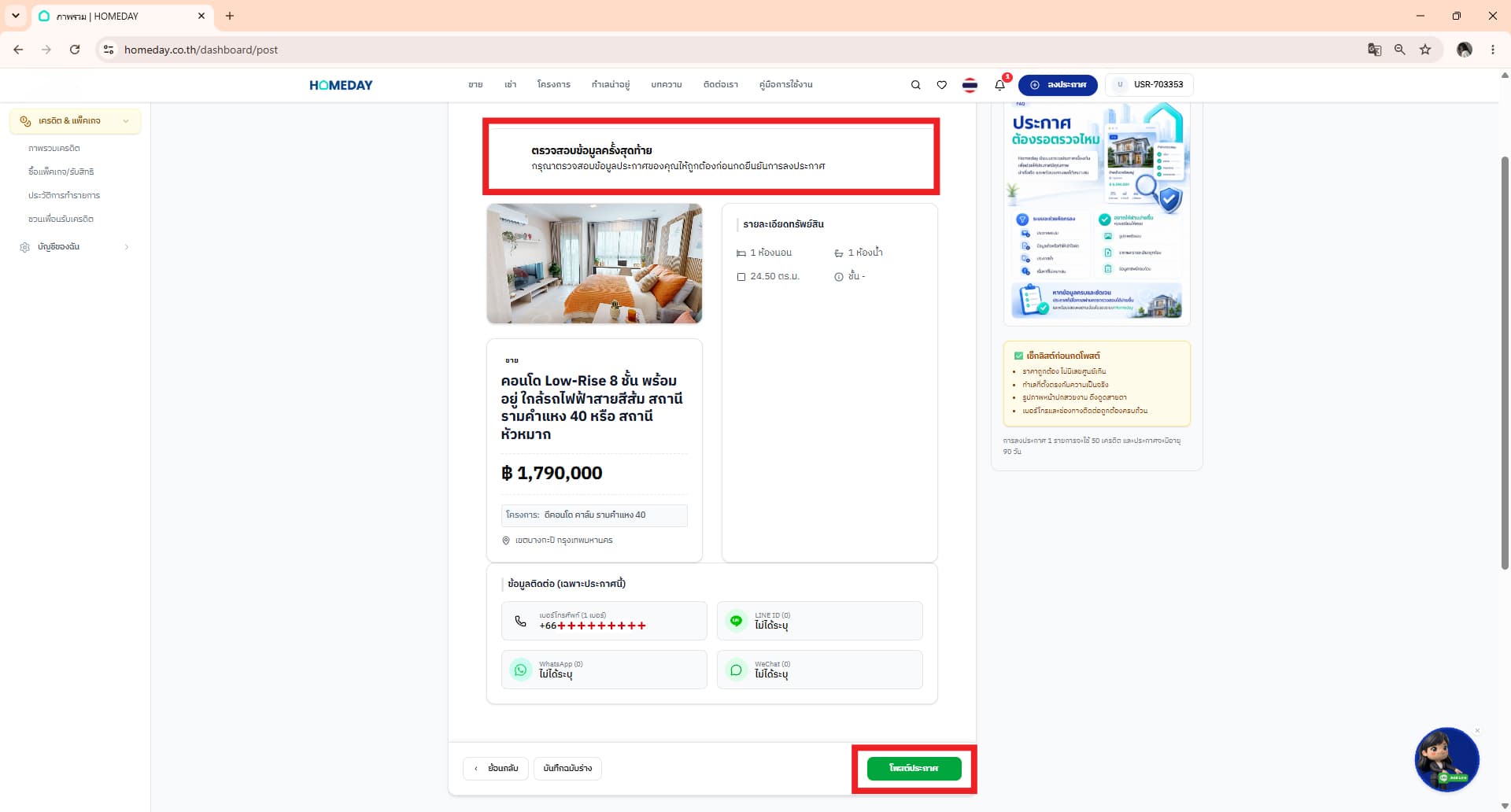The width and height of the screenshot is (1511, 812).
Task: Select the บทความ menu item
Action: 666,85
